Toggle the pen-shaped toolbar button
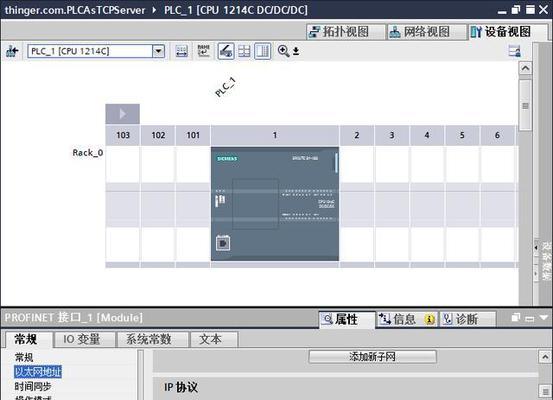This screenshot has height=400, width=553. pyautogui.click(x=226, y=51)
